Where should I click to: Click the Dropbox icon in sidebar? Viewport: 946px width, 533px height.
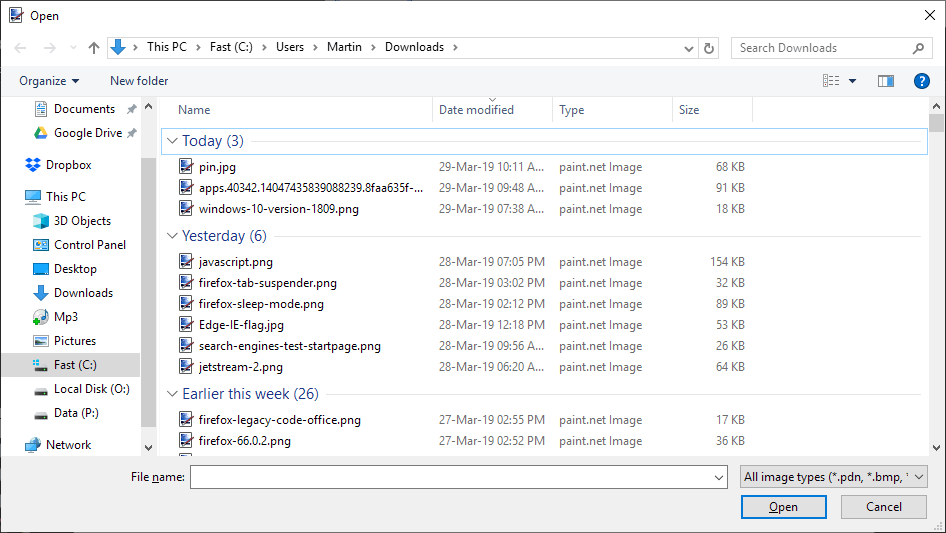point(32,165)
